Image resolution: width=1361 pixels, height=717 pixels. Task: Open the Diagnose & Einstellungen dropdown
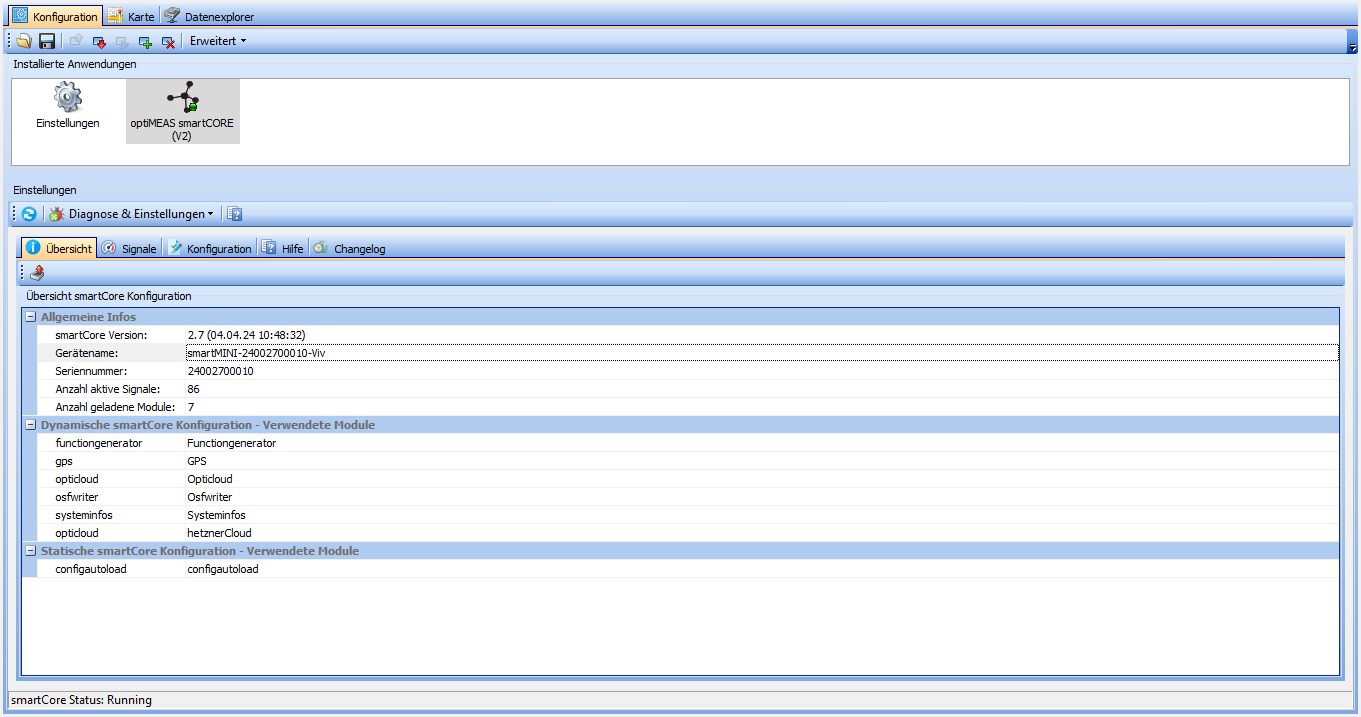(131, 214)
